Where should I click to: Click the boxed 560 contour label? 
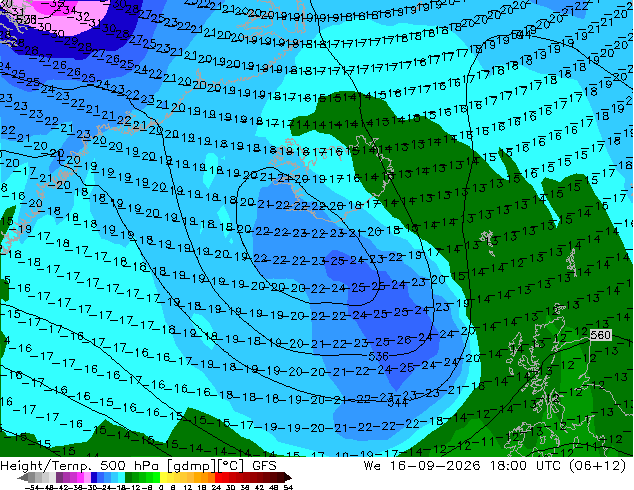pos(600,335)
